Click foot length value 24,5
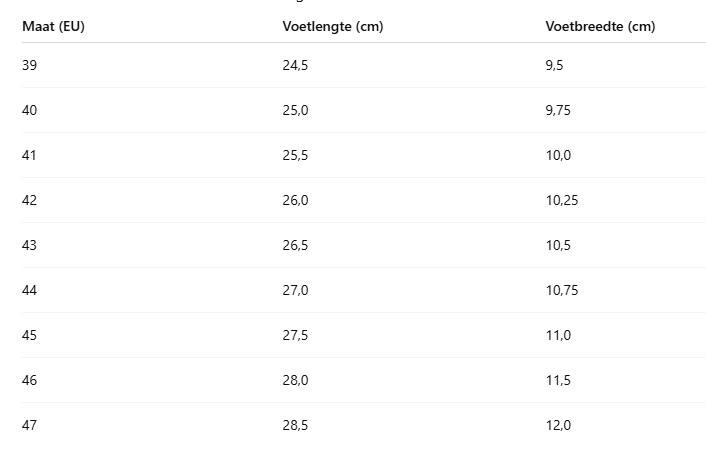 pyautogui.click(x=295, y=65)
